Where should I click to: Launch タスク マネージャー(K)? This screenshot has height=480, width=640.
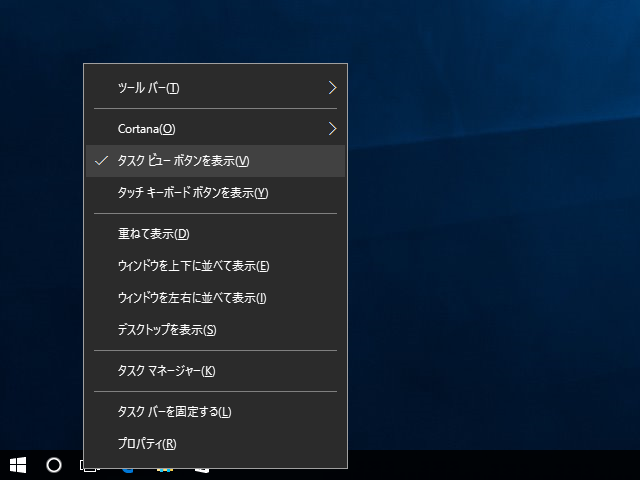(x=216, y=371)
